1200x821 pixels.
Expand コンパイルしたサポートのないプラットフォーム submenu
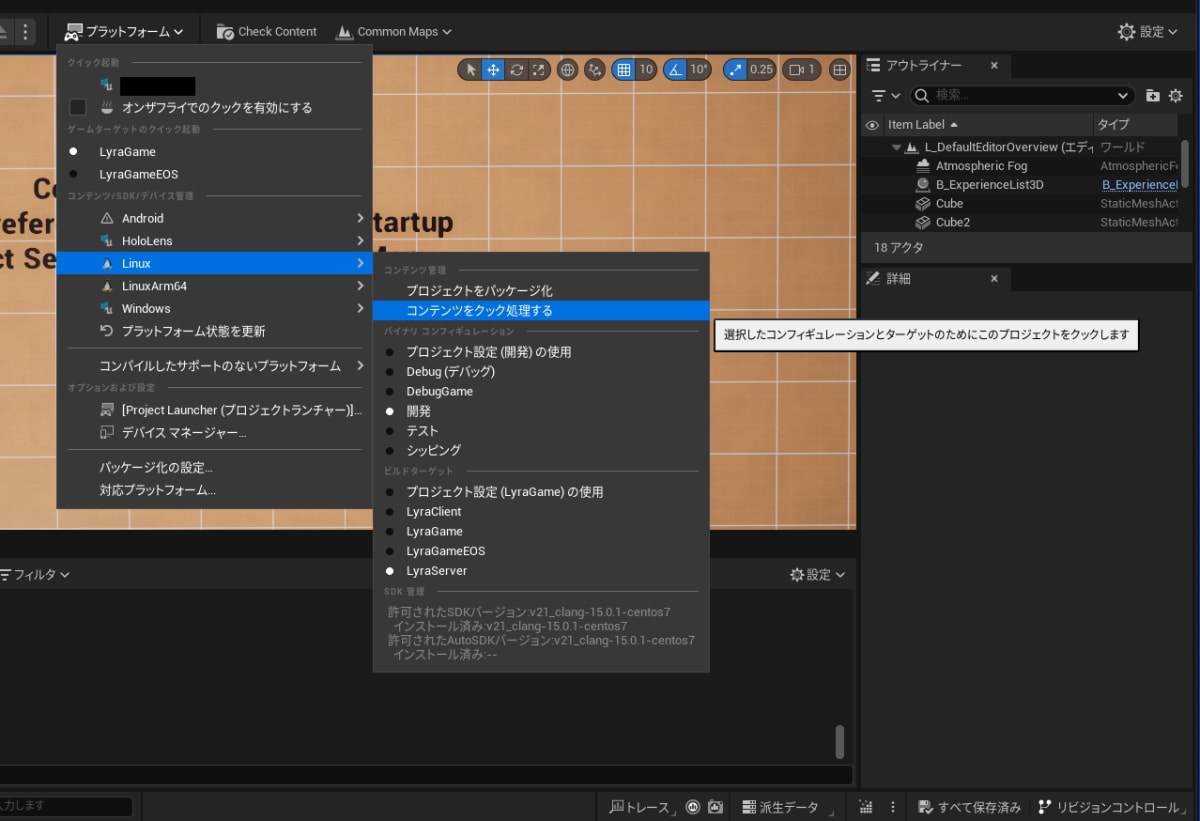coord(214,366)
